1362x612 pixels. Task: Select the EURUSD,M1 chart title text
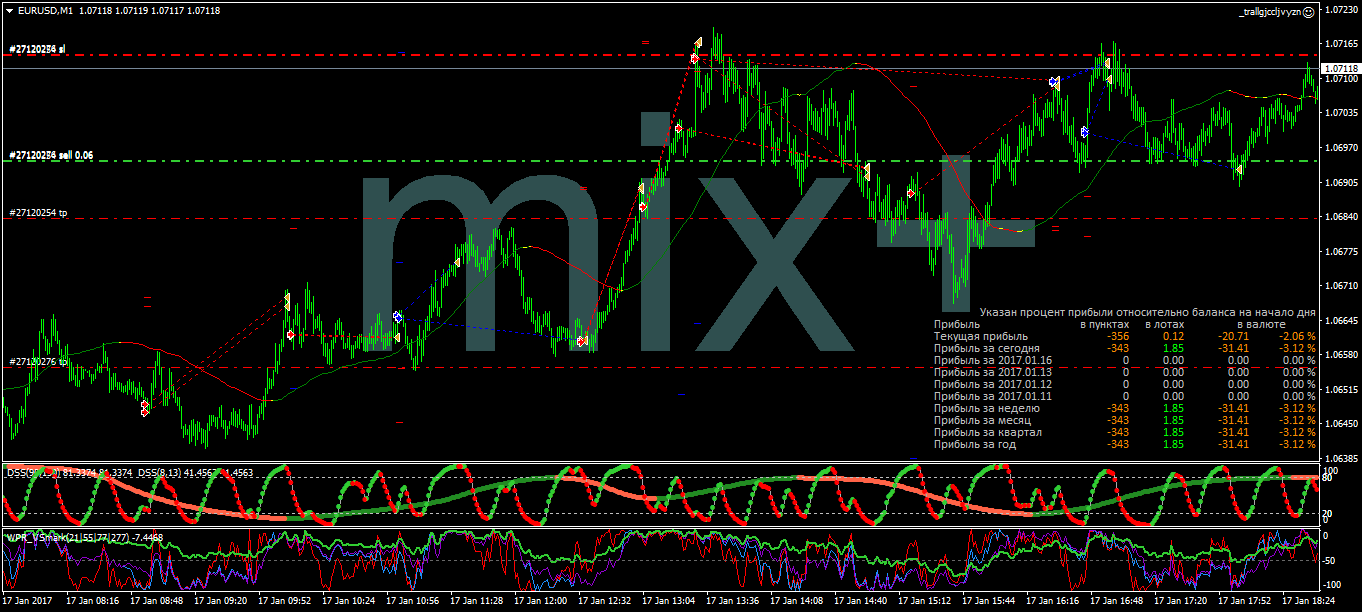pyautogui.click(x=44, y=10)
